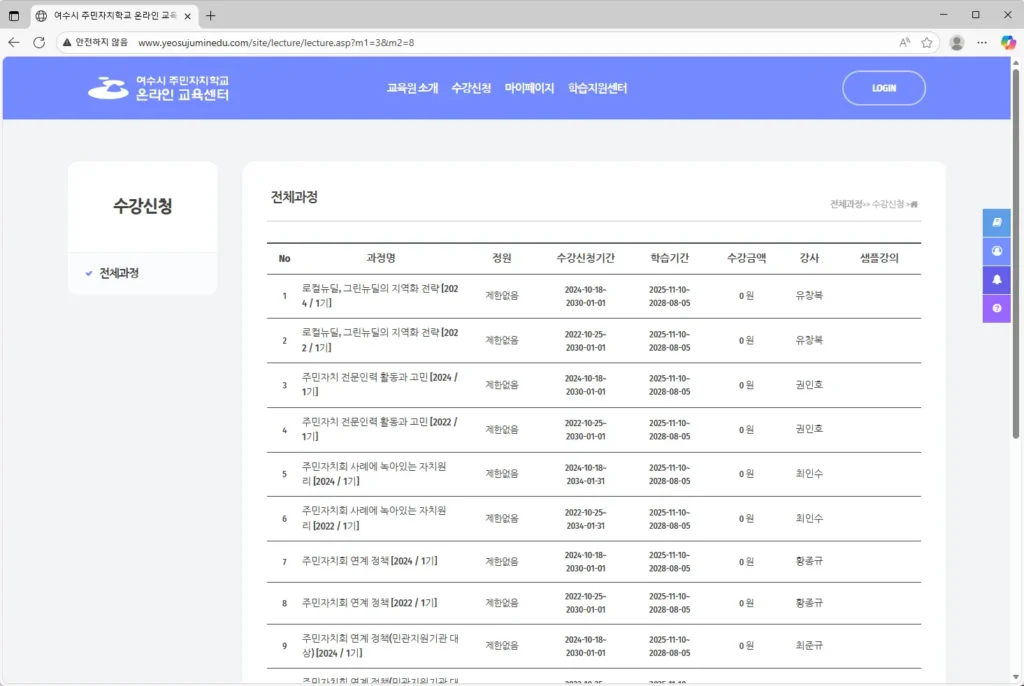Navigate back with the back arrow icon

pos(14,43)
